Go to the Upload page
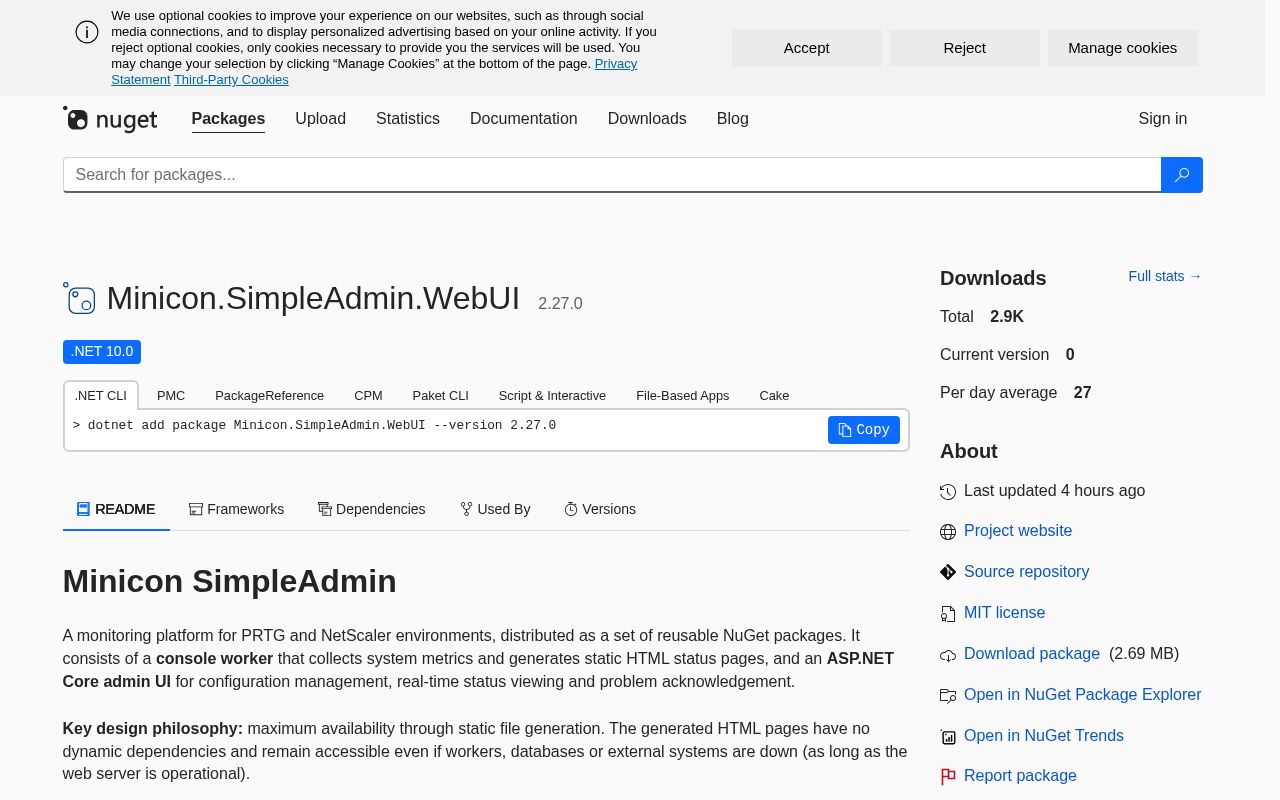The image size is (1280, 800). 320,119
